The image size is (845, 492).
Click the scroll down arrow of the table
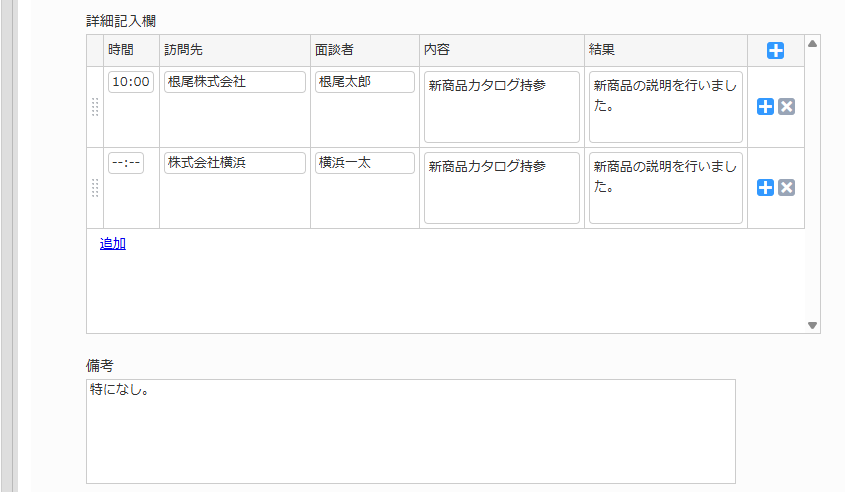(x=812, y=325)
